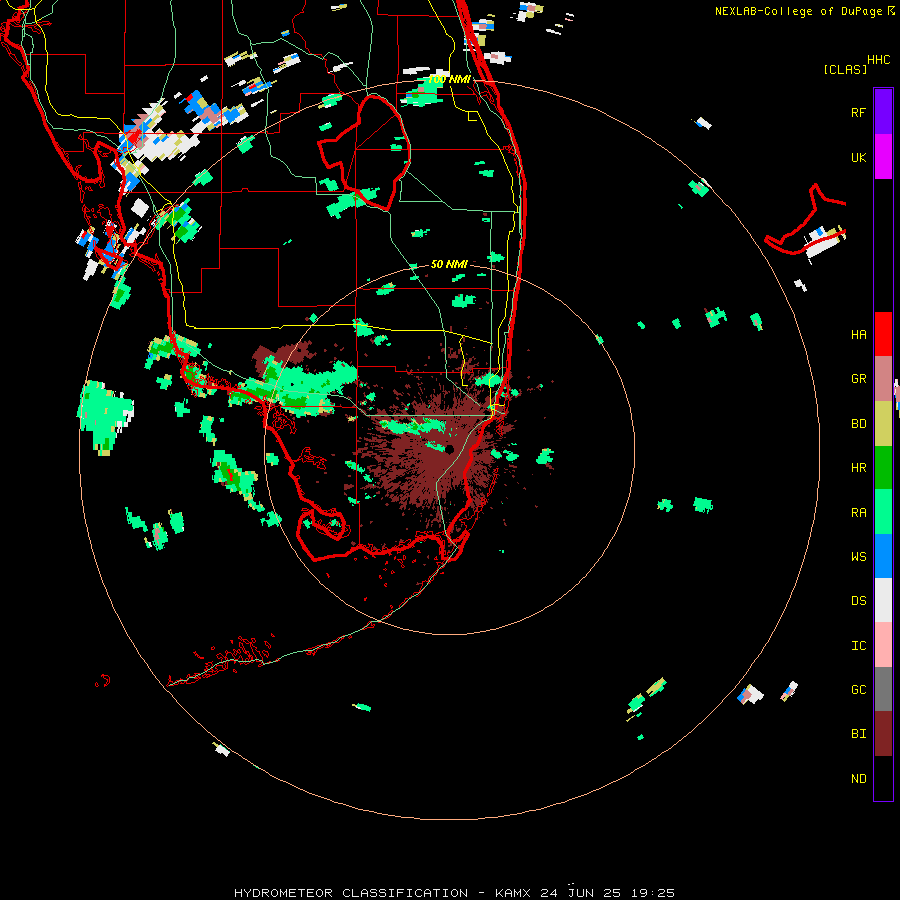Image resolution: width=900 pixels, height=900 pixels.
Task: Select the IC pink legend swatch
Action: [x=883, y=645]
